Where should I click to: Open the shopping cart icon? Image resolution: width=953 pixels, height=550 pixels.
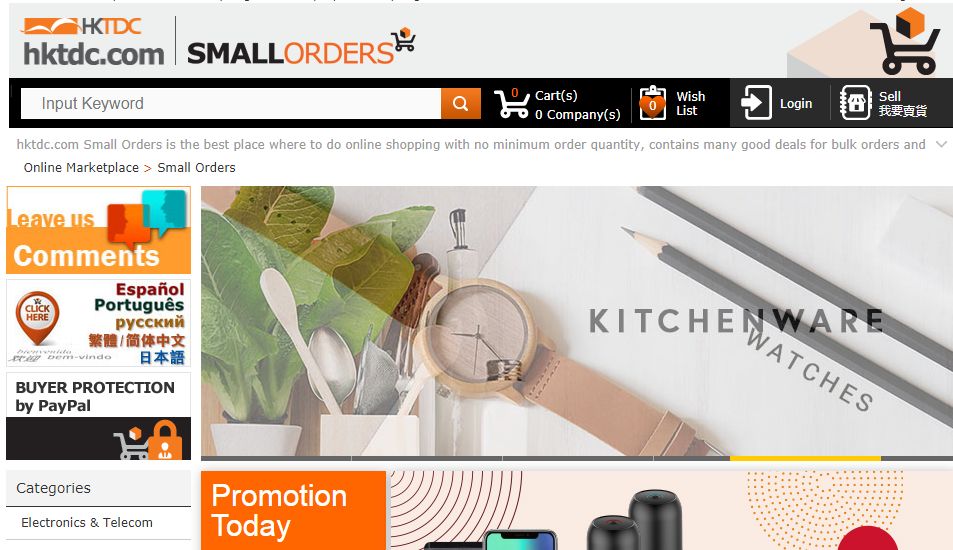click(x=512, y=104)
